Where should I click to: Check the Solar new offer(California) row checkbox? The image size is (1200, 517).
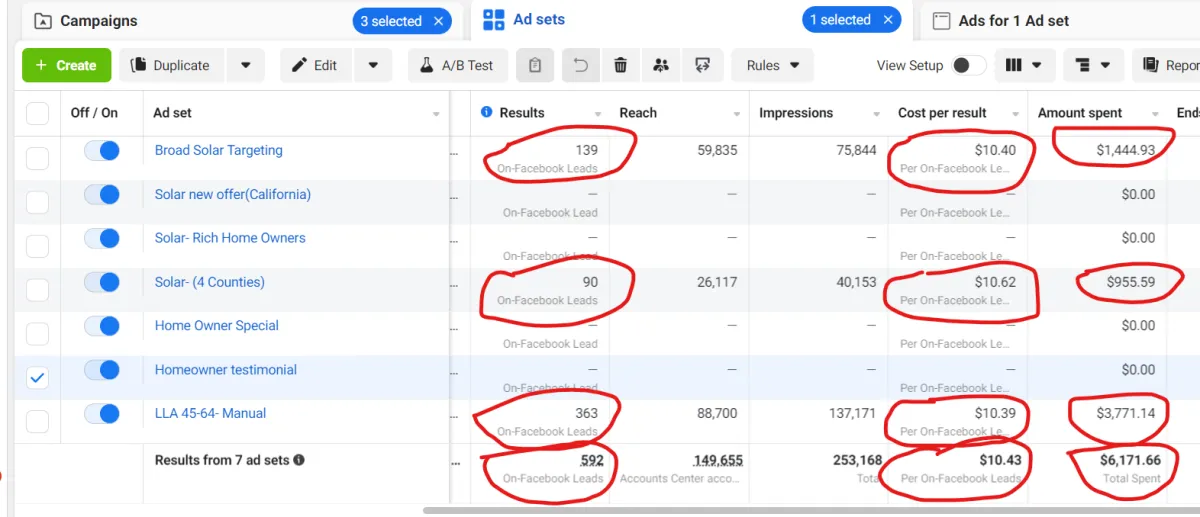pos(37,202)
